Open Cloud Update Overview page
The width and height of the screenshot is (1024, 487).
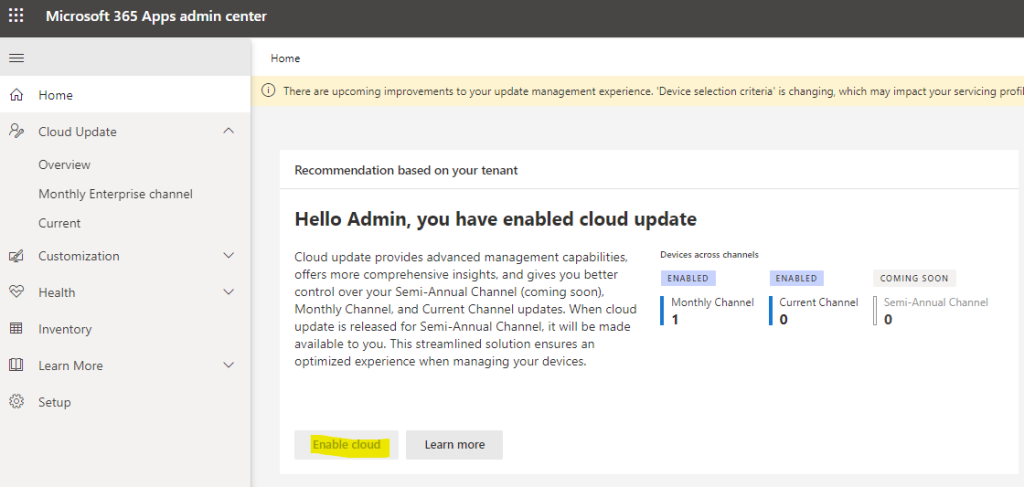click(x=65, y=165)
